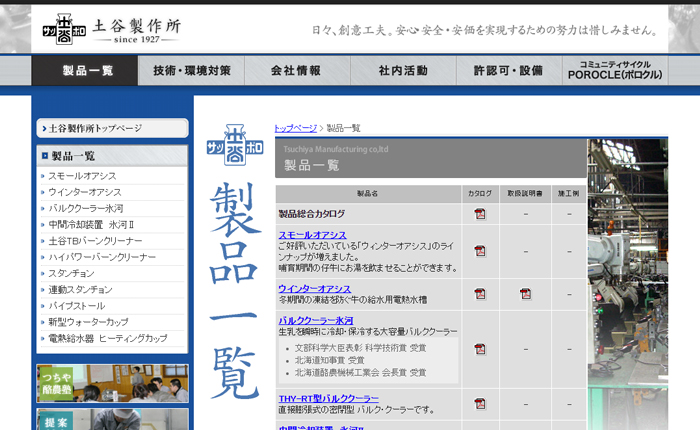The image size is (700, 430).
Task: Click the 北海道酪農機械工業会 会長賞 受賞 text
Action: click(x=361, y=372)
